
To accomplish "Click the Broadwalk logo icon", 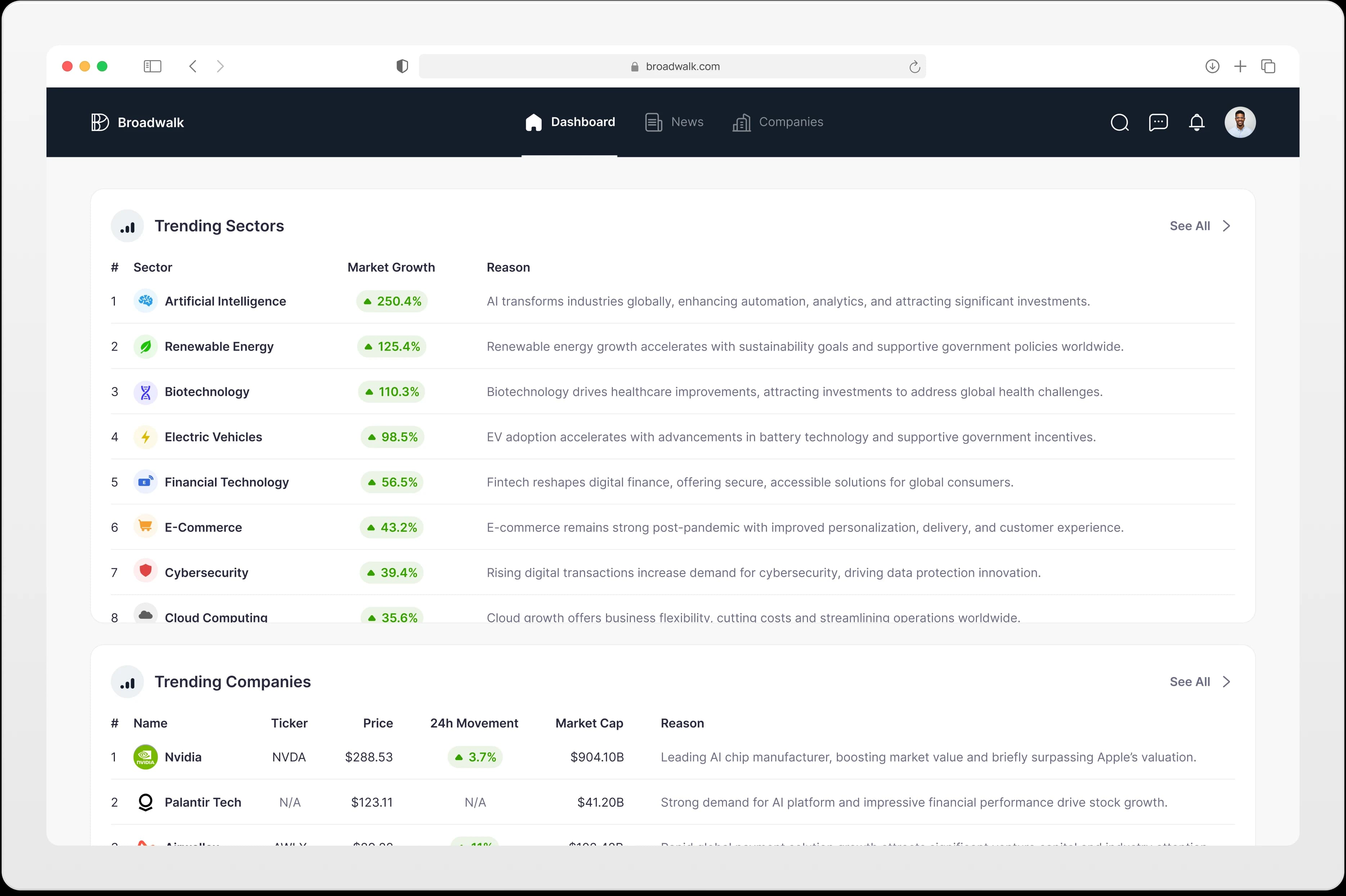I will (x=100, y=122).
